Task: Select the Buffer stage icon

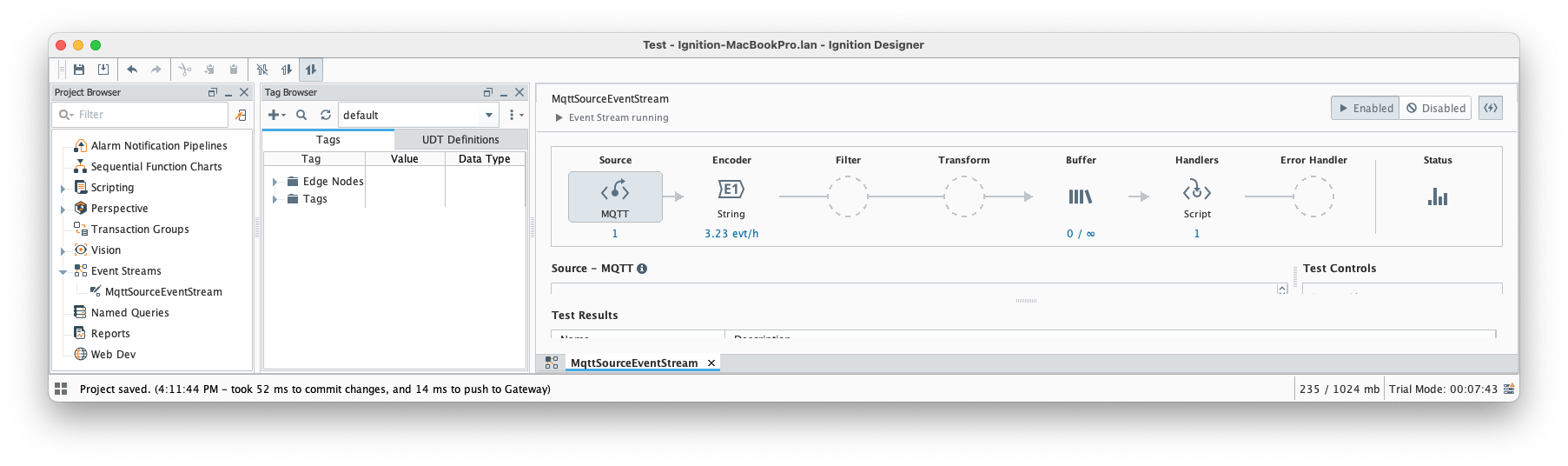Action: pyautogui.click(x=1081, y=197)
